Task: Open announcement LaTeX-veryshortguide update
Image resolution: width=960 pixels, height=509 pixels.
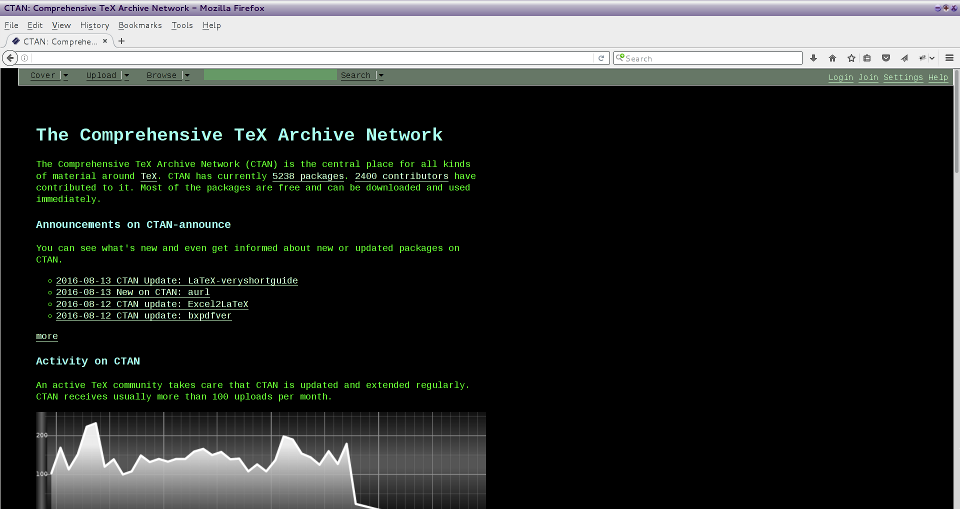Action: pos(177,281)
